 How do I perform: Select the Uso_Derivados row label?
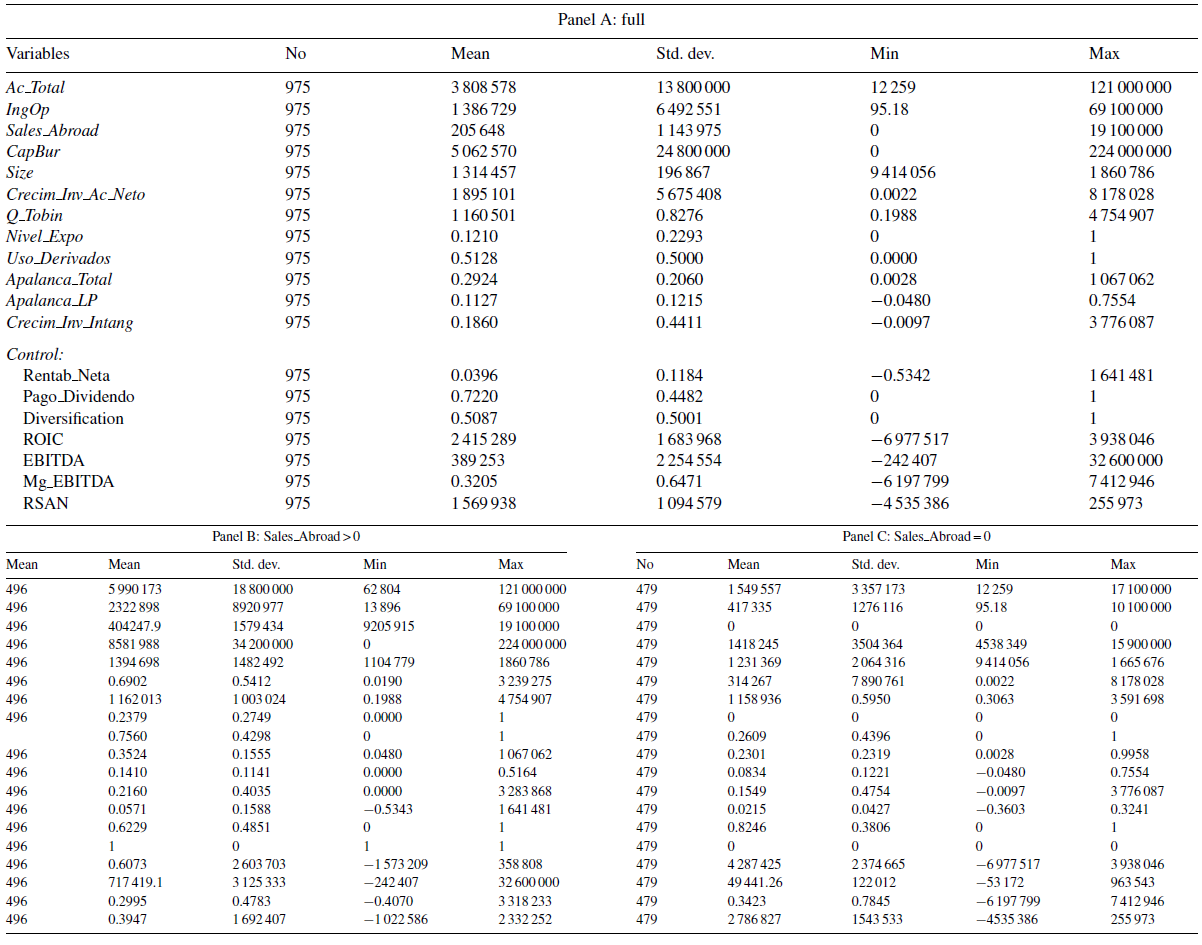tap(58, 259)
